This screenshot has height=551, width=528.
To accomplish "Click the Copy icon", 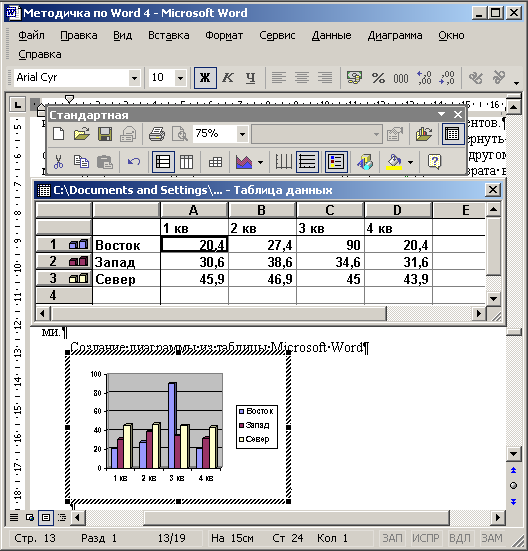I will coord(82,162).
